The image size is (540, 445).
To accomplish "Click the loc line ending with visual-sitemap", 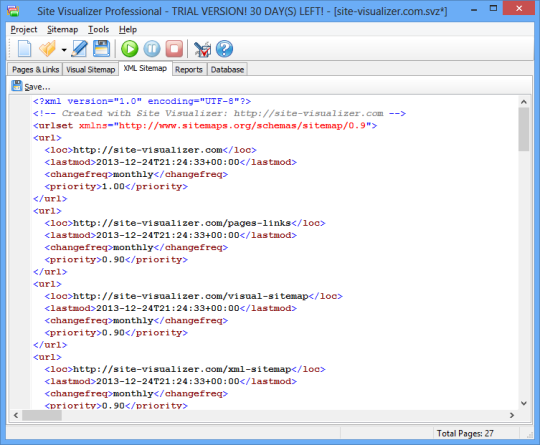I will point(194,296).
